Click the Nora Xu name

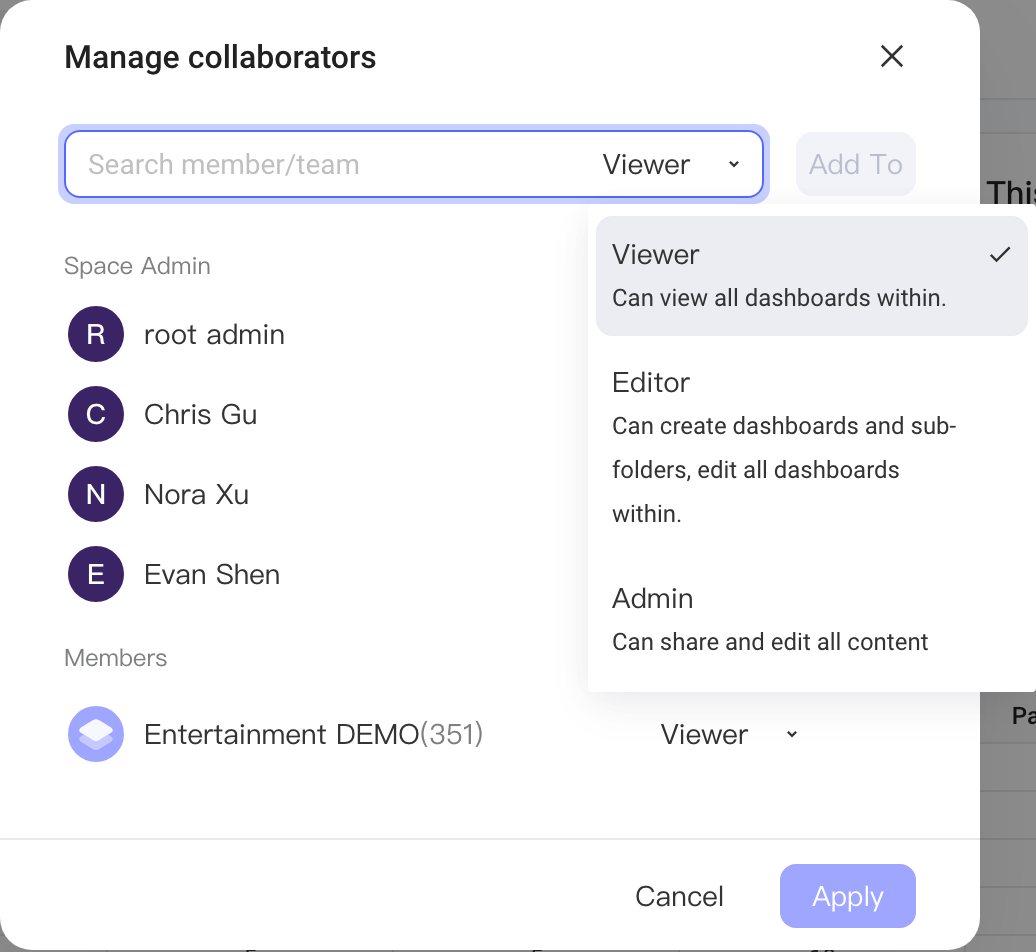point(196,495)
